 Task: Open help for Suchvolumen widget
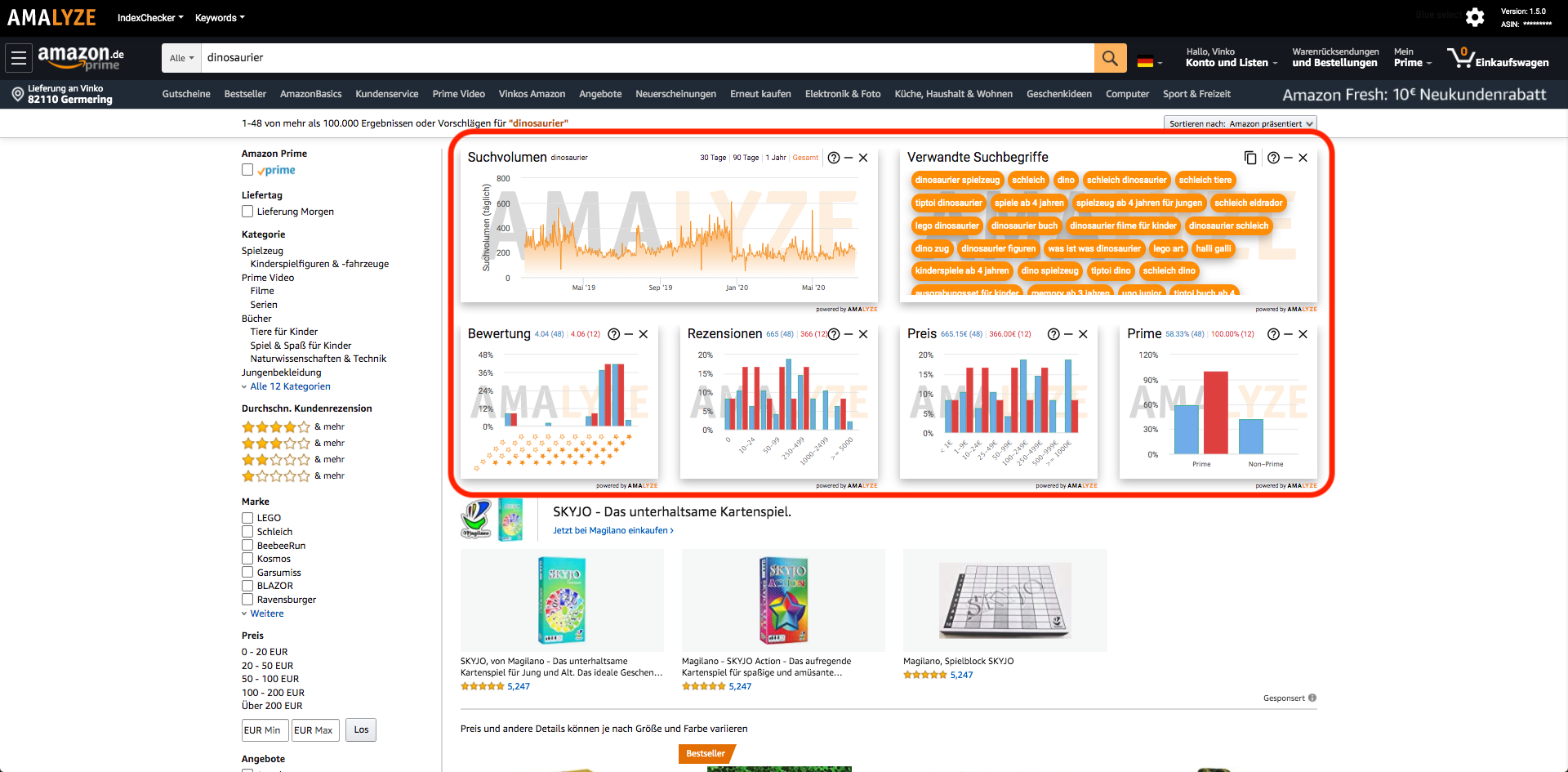pos(833,158)
